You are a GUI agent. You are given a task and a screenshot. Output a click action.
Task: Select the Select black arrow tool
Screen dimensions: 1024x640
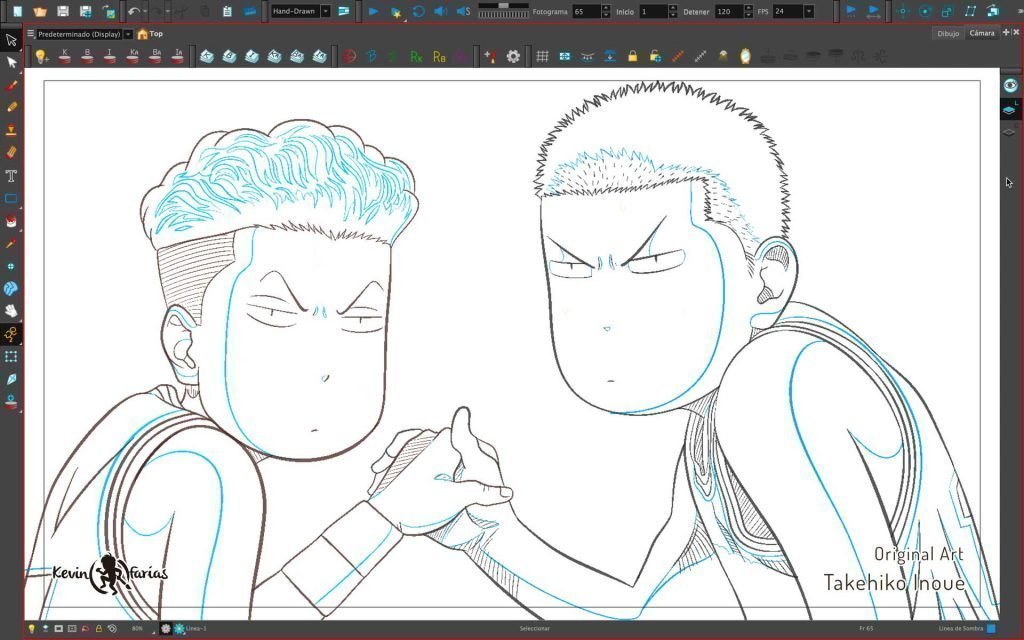click(x=11, y=63)
